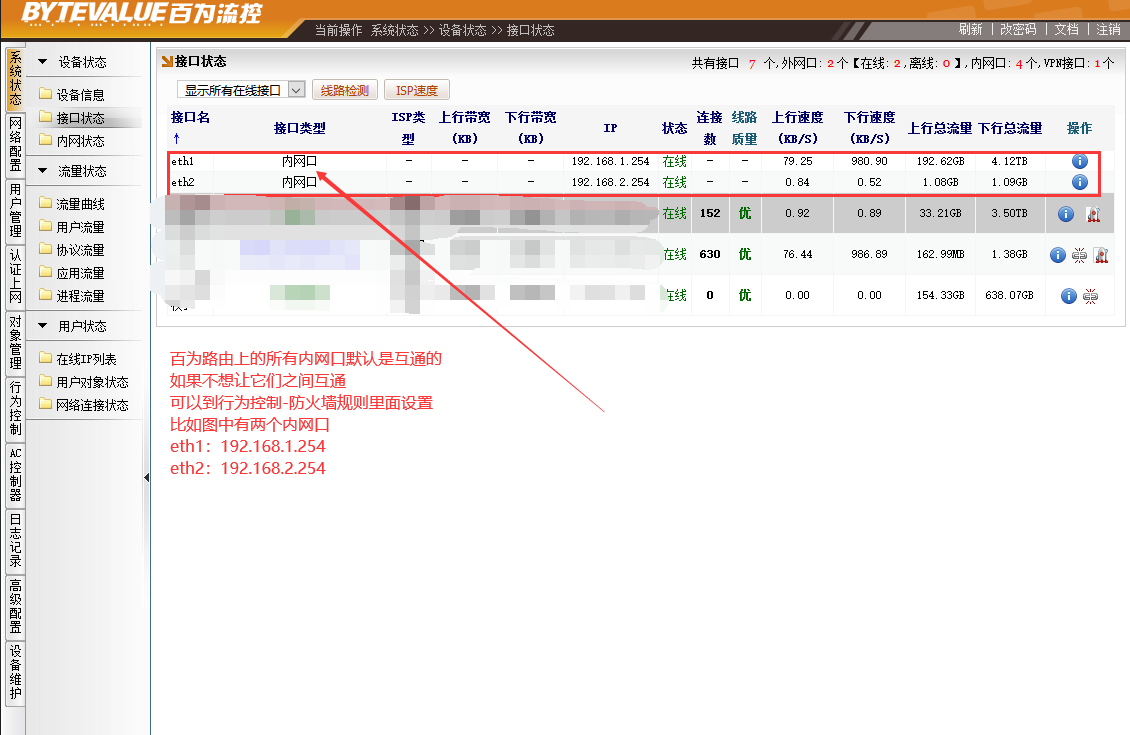Click the broken link icon in the 162.99MB row
The width and height of the screenshot is (1130, 735).
(1079, 255)
